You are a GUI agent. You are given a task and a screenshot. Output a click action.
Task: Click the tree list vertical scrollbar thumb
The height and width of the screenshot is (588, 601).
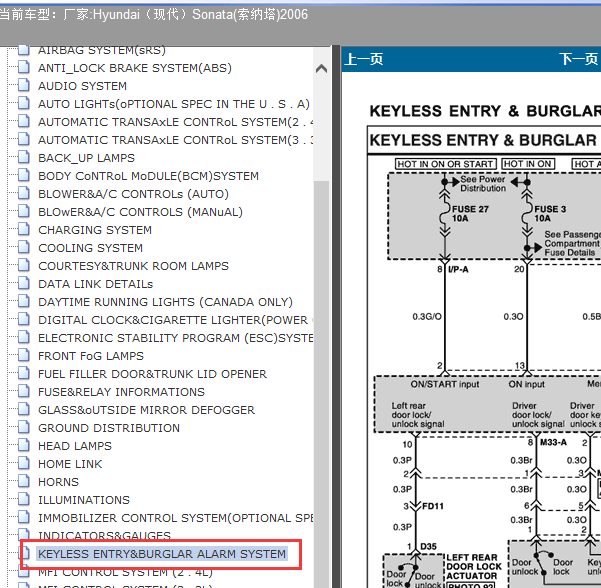click(x=321, y=383)
